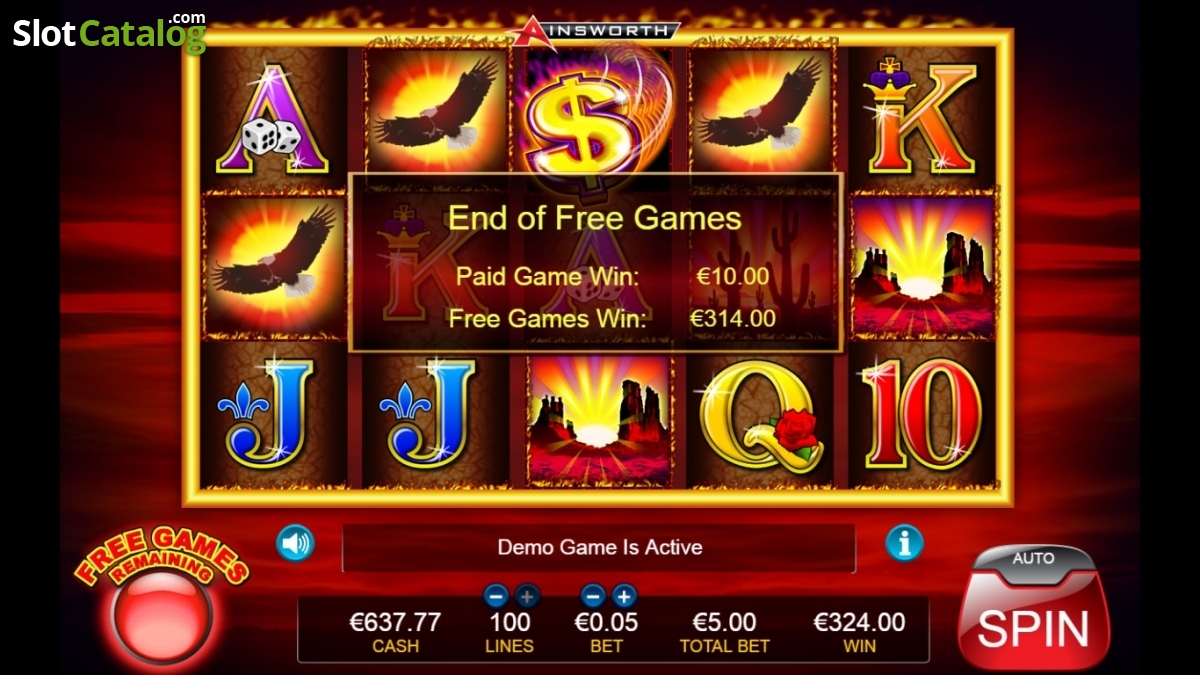The width and height of the screenshot is (1200, 675).
Task: Click the red Free Games Remaining orb
Action: pos(162,618)
